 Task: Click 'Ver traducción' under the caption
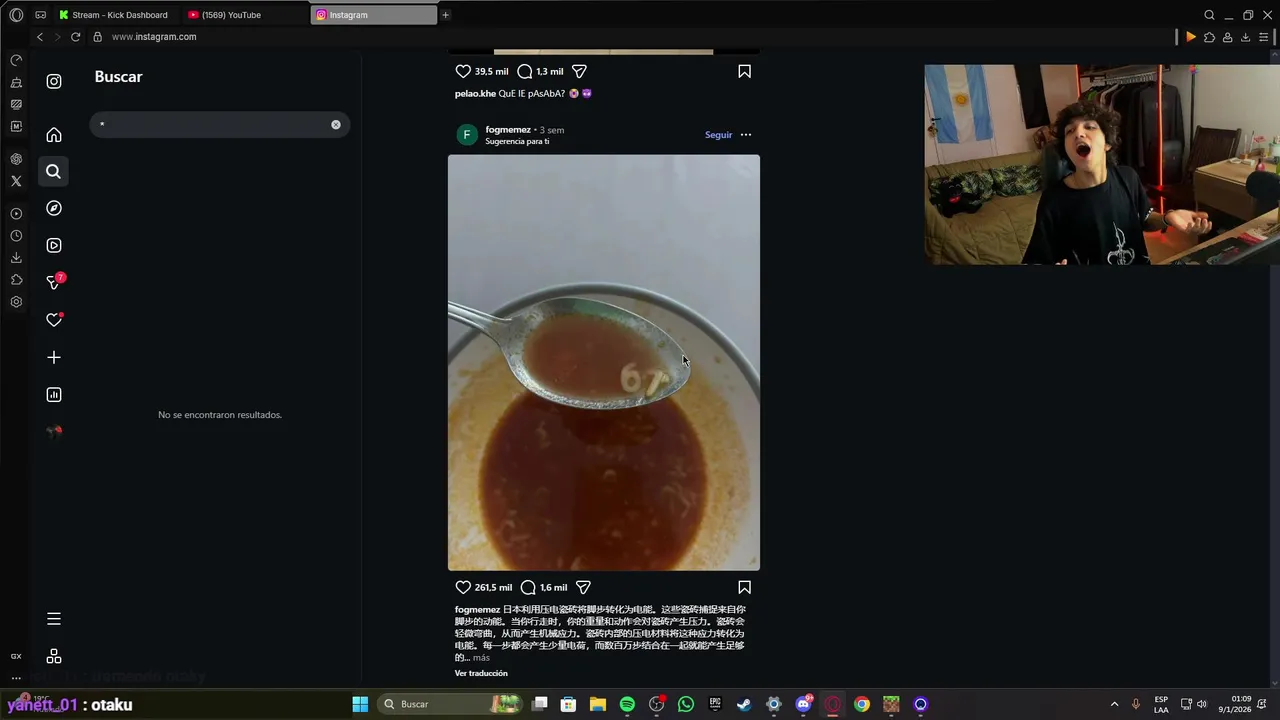point(481,673)
